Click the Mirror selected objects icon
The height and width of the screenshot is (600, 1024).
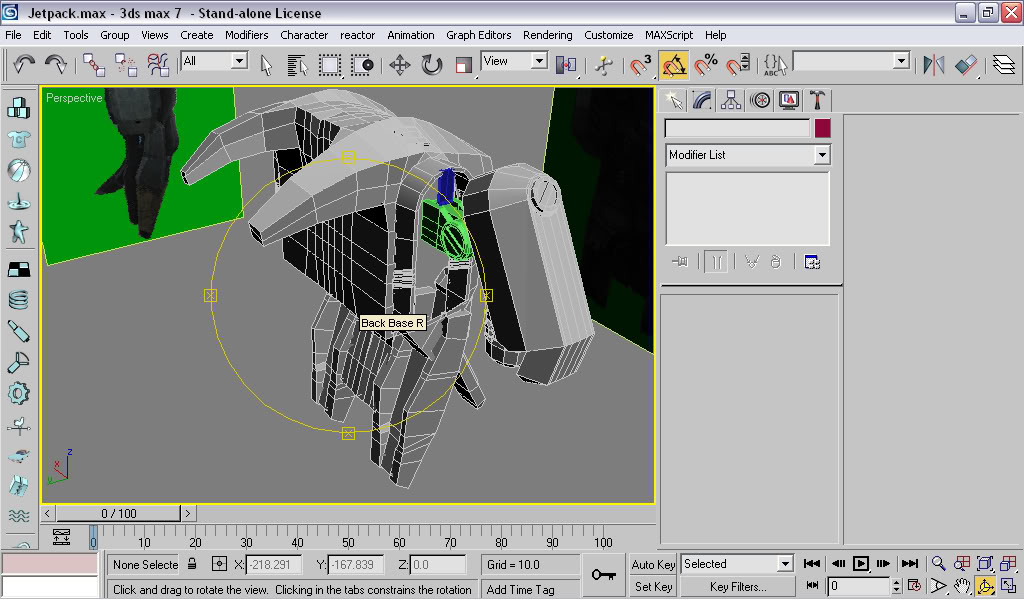click(933, 65)
